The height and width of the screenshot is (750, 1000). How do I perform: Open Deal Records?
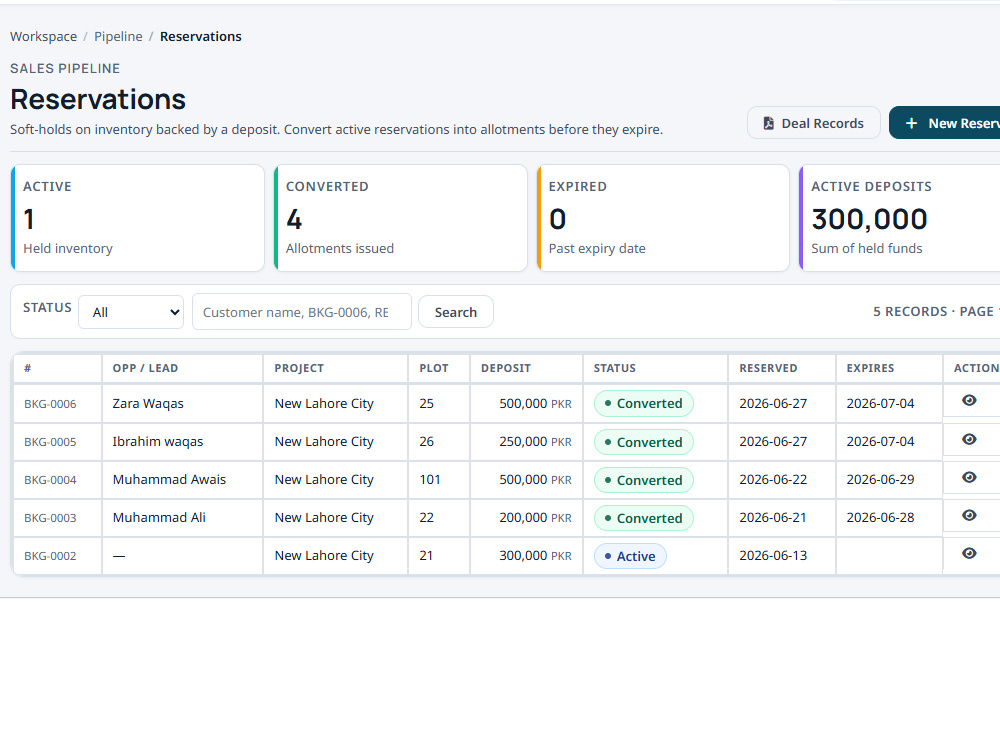813,123
